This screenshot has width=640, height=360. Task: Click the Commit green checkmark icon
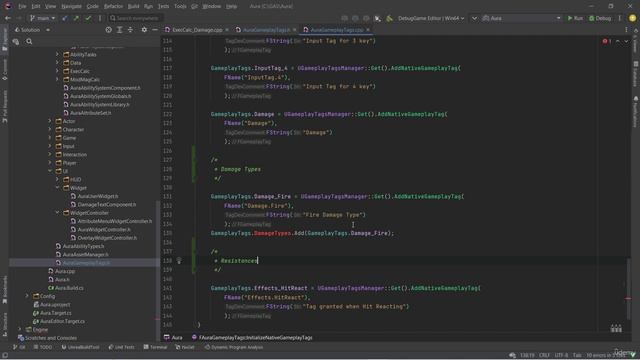(88, 18)
